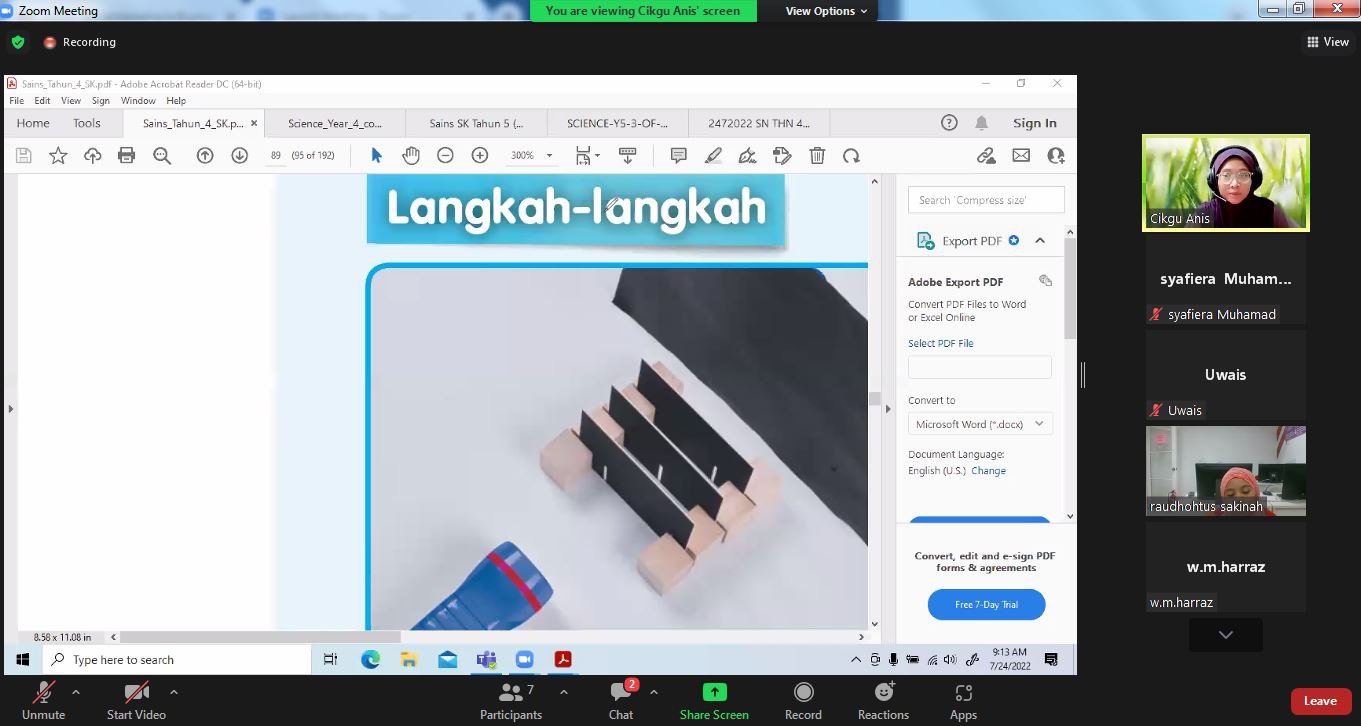Choose the arrow selection tool
The width and height of the screenshot is (1361, 726).
pyautogui.click(x=376, y=155)
